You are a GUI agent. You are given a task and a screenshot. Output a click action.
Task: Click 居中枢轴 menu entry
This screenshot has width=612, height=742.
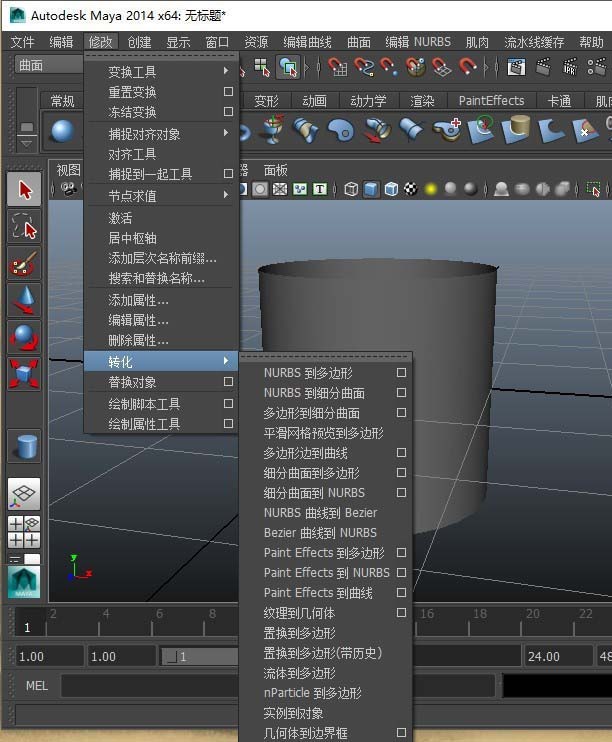click(133, 238)
